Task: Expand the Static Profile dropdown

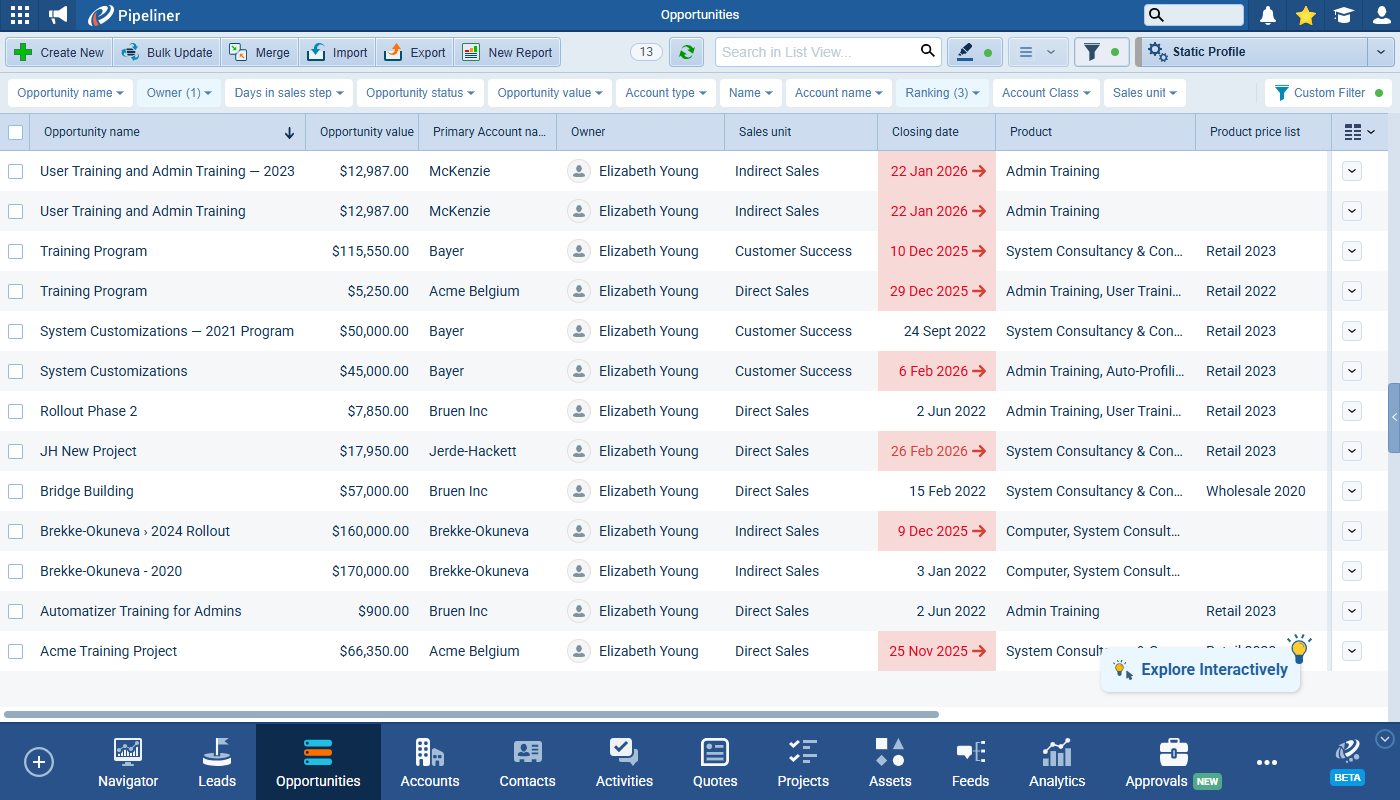Action: pyautogui.click(x=1380, y=52)
